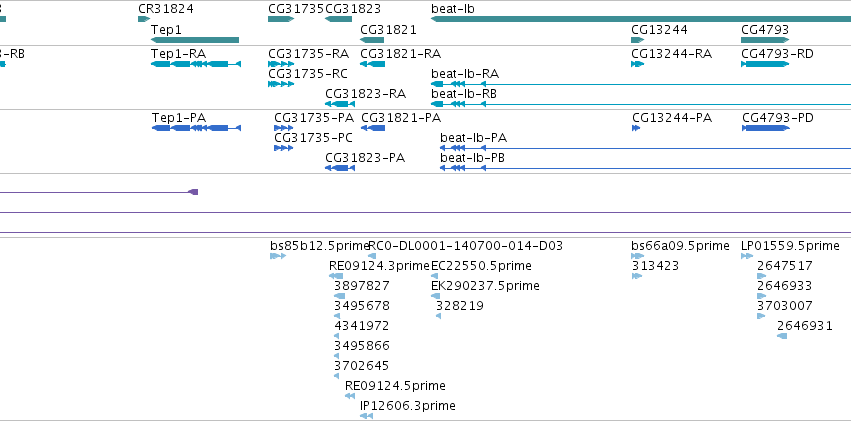The height and width of the screenshot is (421, 851).
Task: Select the beat-Ib-RB transcript
Action: point(640,104)
